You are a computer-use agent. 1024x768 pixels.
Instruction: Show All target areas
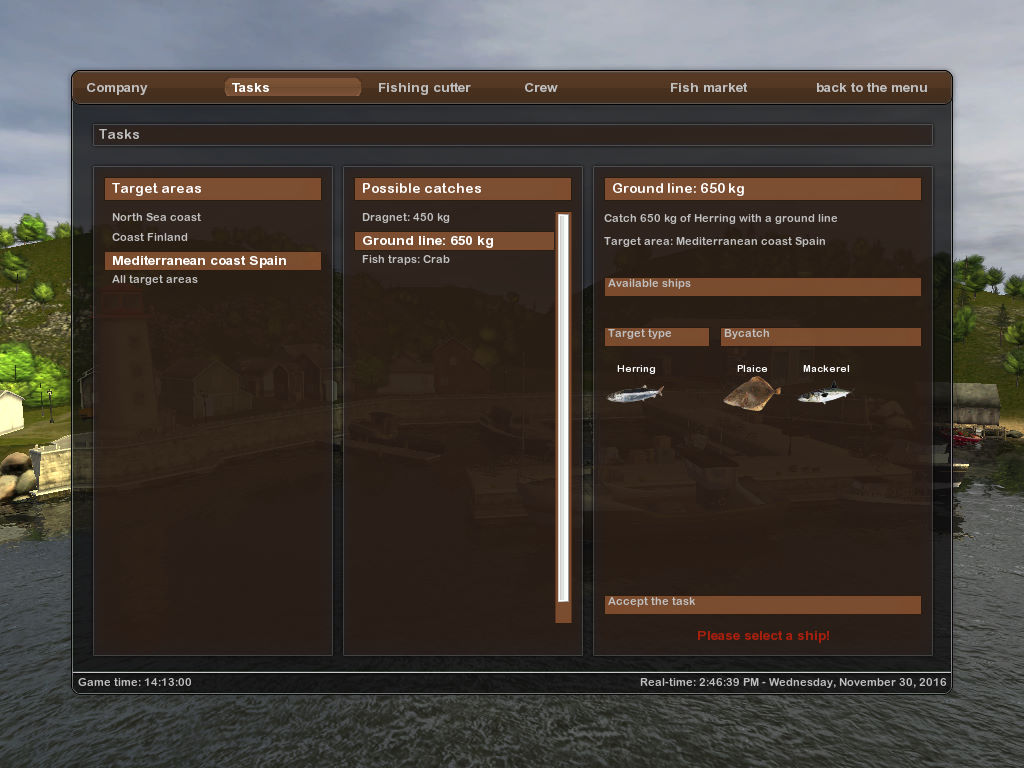155,279
